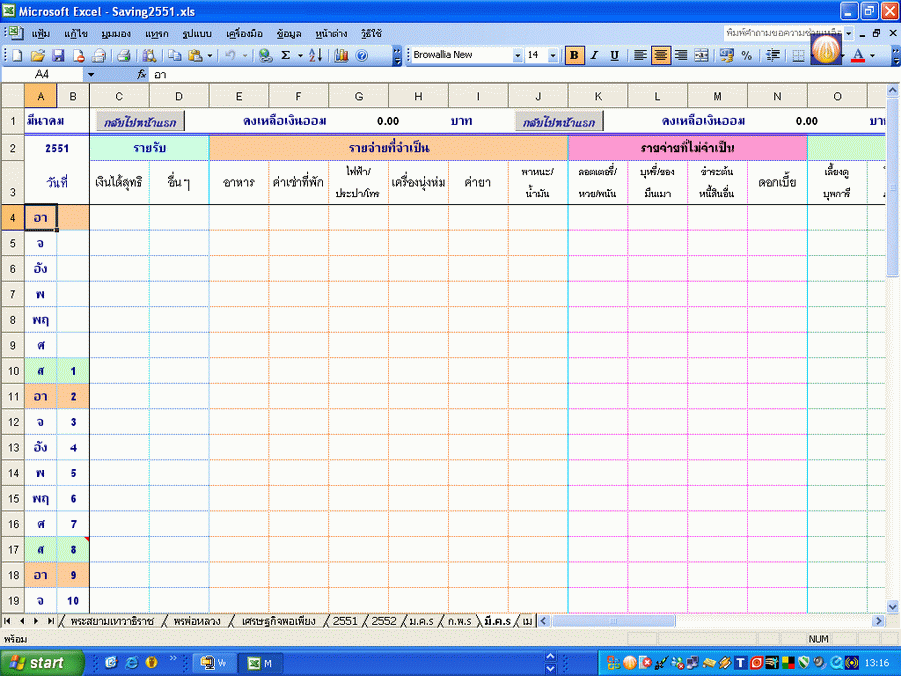Switch to the 2552 sheet tab
Image resolution: width=901 pixels, height=676 pixels.
(384, 621)
